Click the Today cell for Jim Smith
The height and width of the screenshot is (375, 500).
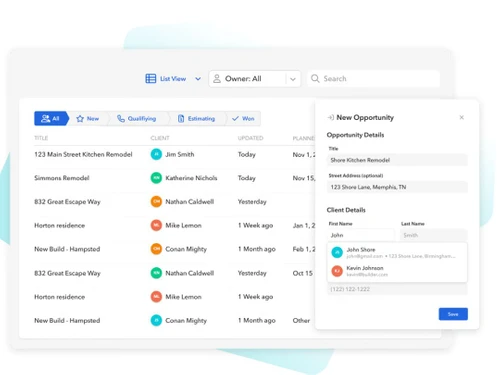click(247, 154)
